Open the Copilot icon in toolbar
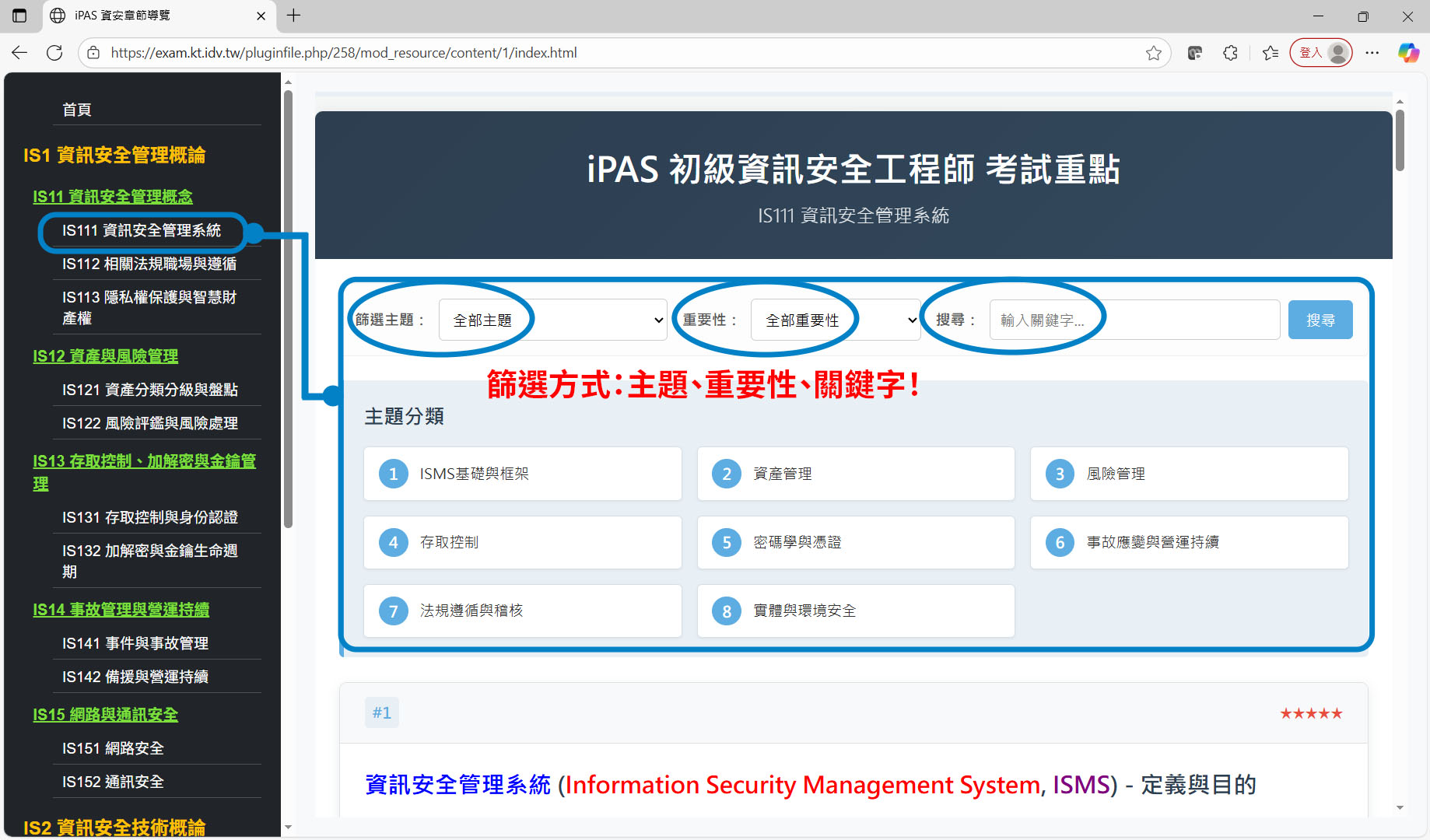 (1407, 53)
